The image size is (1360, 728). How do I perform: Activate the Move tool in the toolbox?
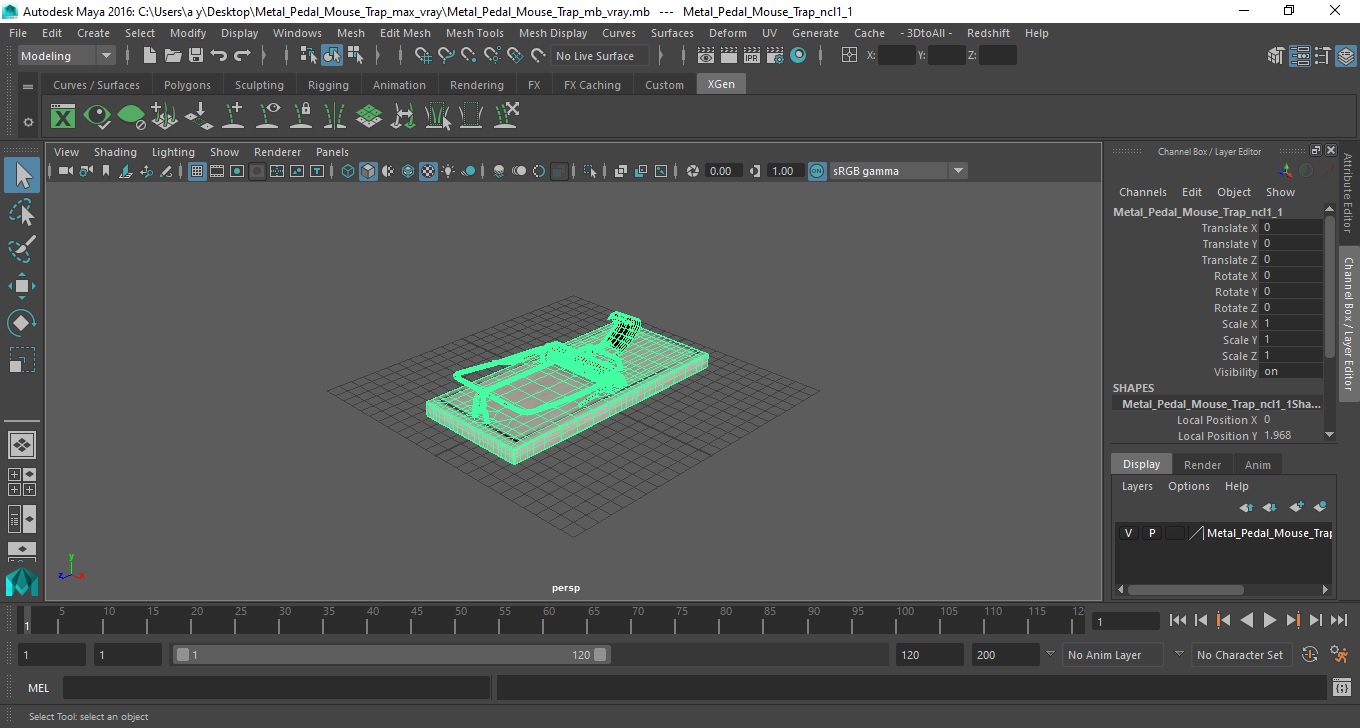tap(22, 286)
